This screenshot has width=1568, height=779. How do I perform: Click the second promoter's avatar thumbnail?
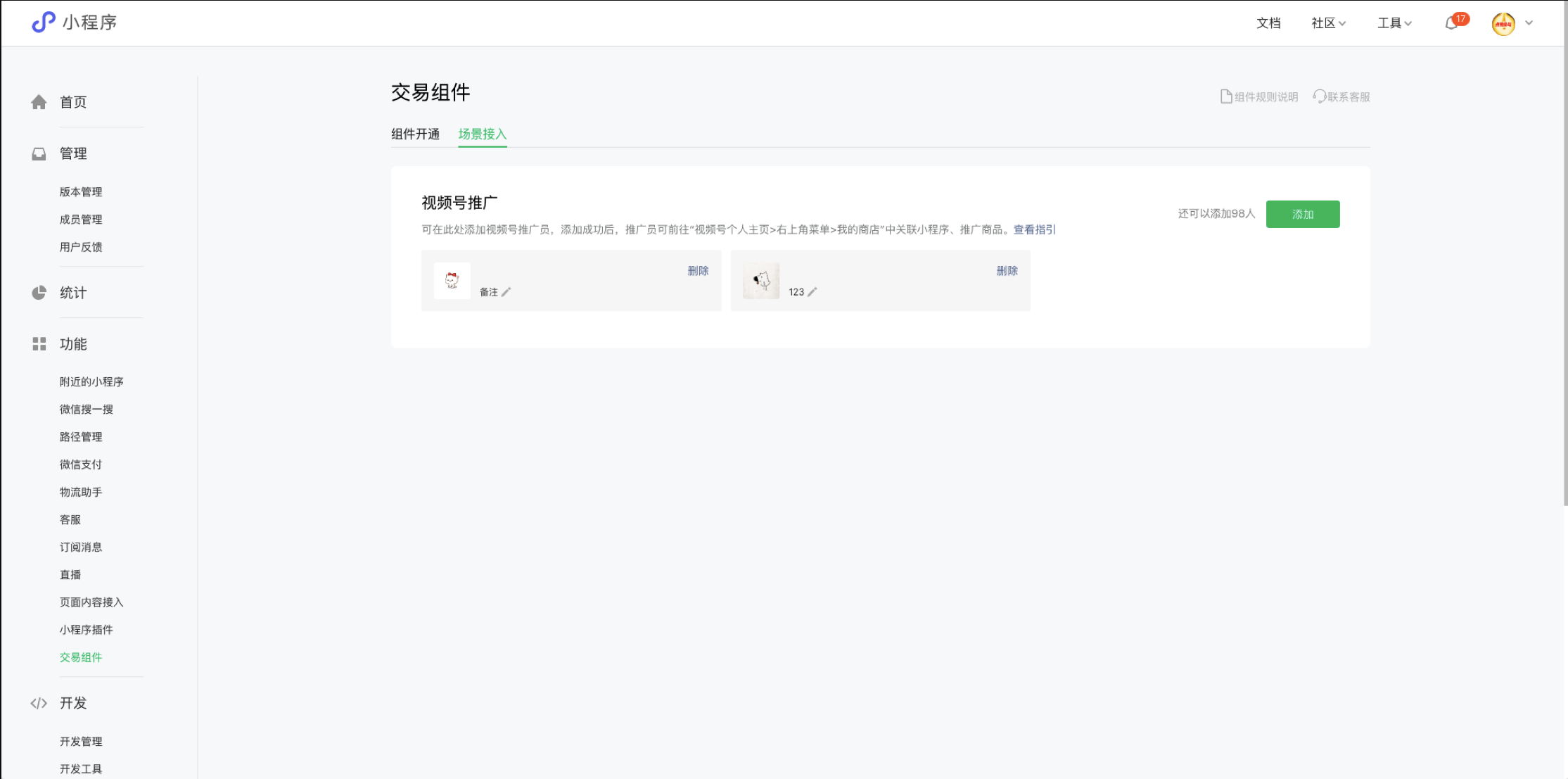point(761,281)
